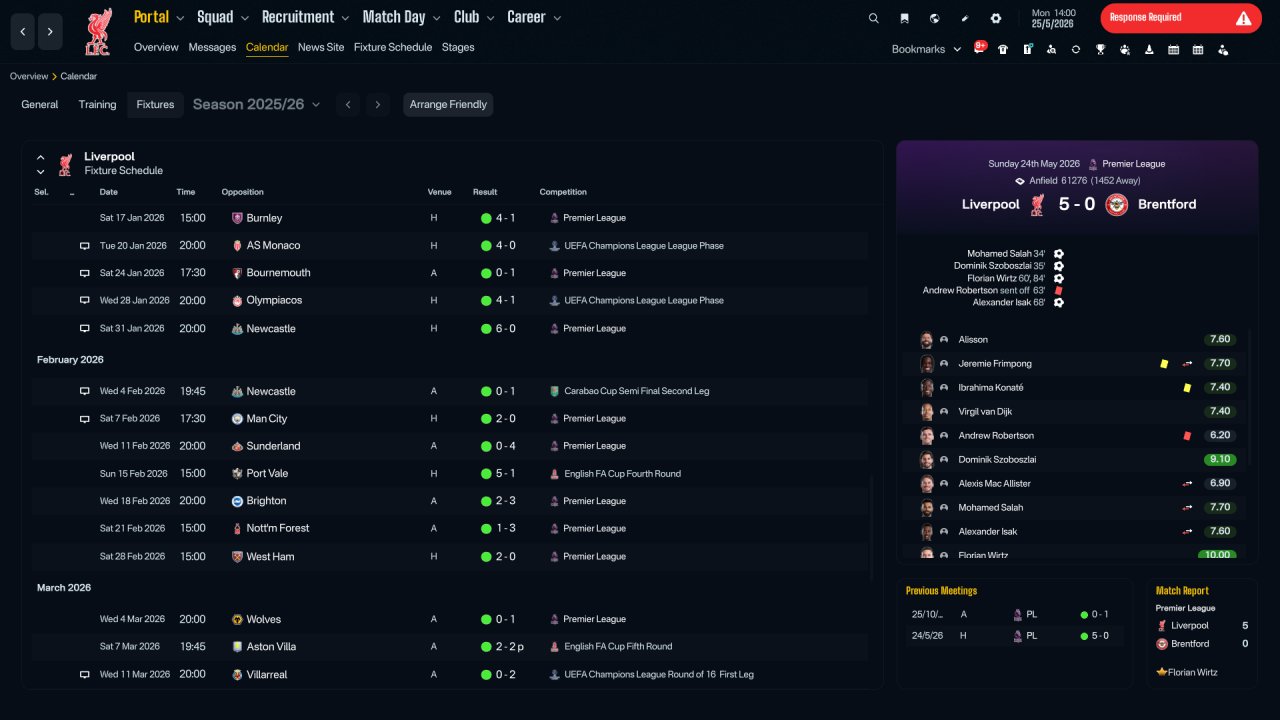1280x720 pixels.
Task: Click the TV icon on the Man City row
Action: coord(85,419)
